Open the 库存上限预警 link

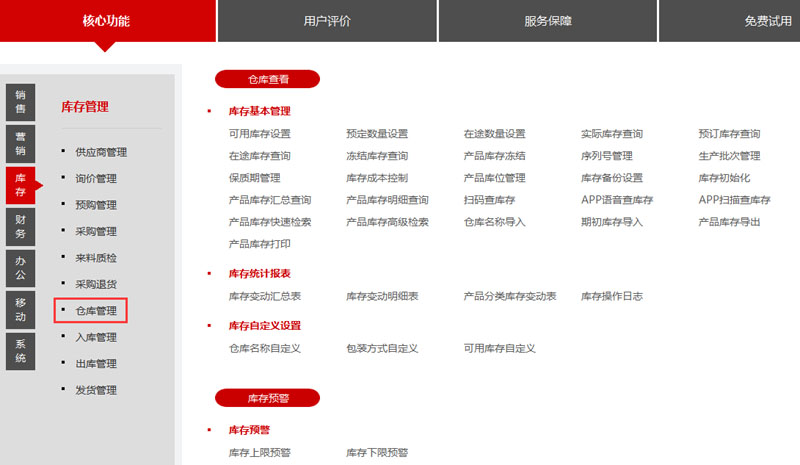tap(259, 452)
